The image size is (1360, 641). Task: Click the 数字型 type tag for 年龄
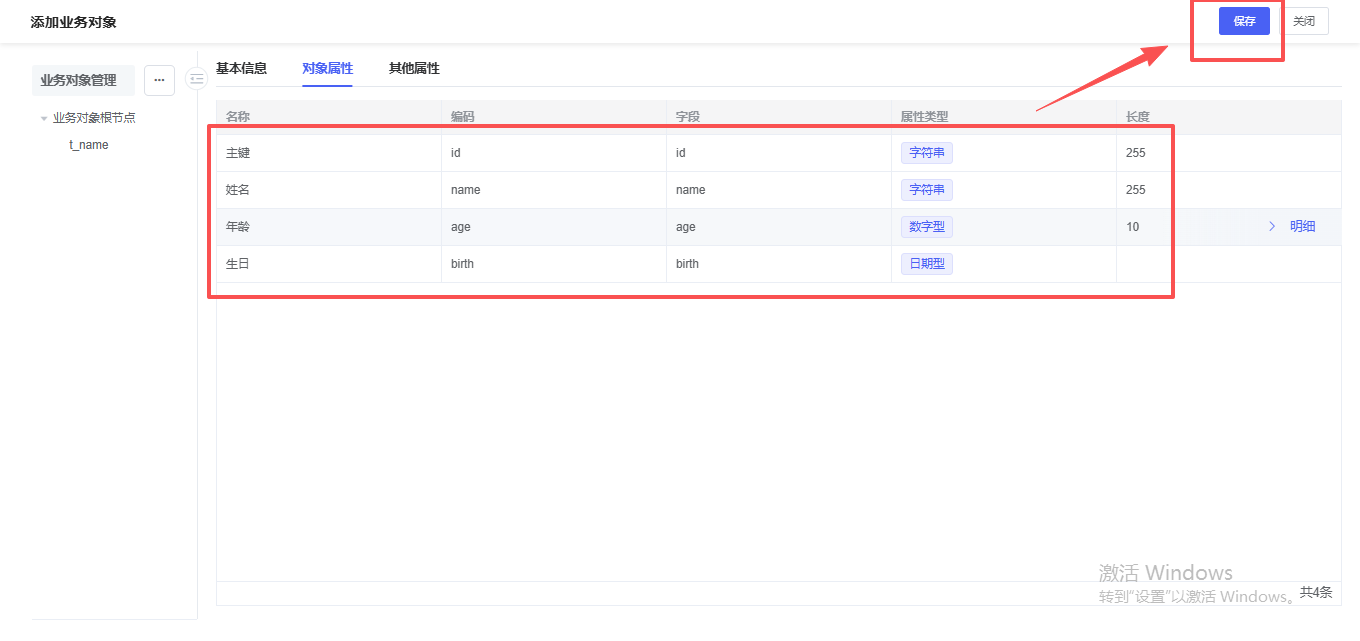(x=926, y=227)
